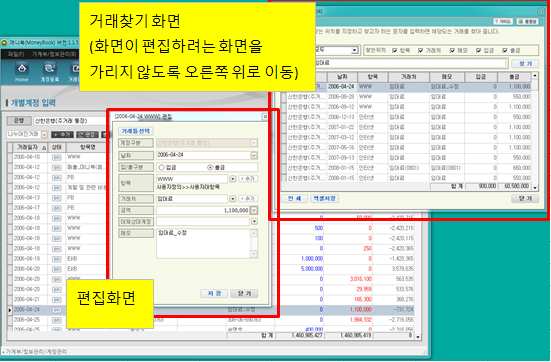
Task: Click the 'on' status icon in the 2006-04-19 row
Action: 57,259
